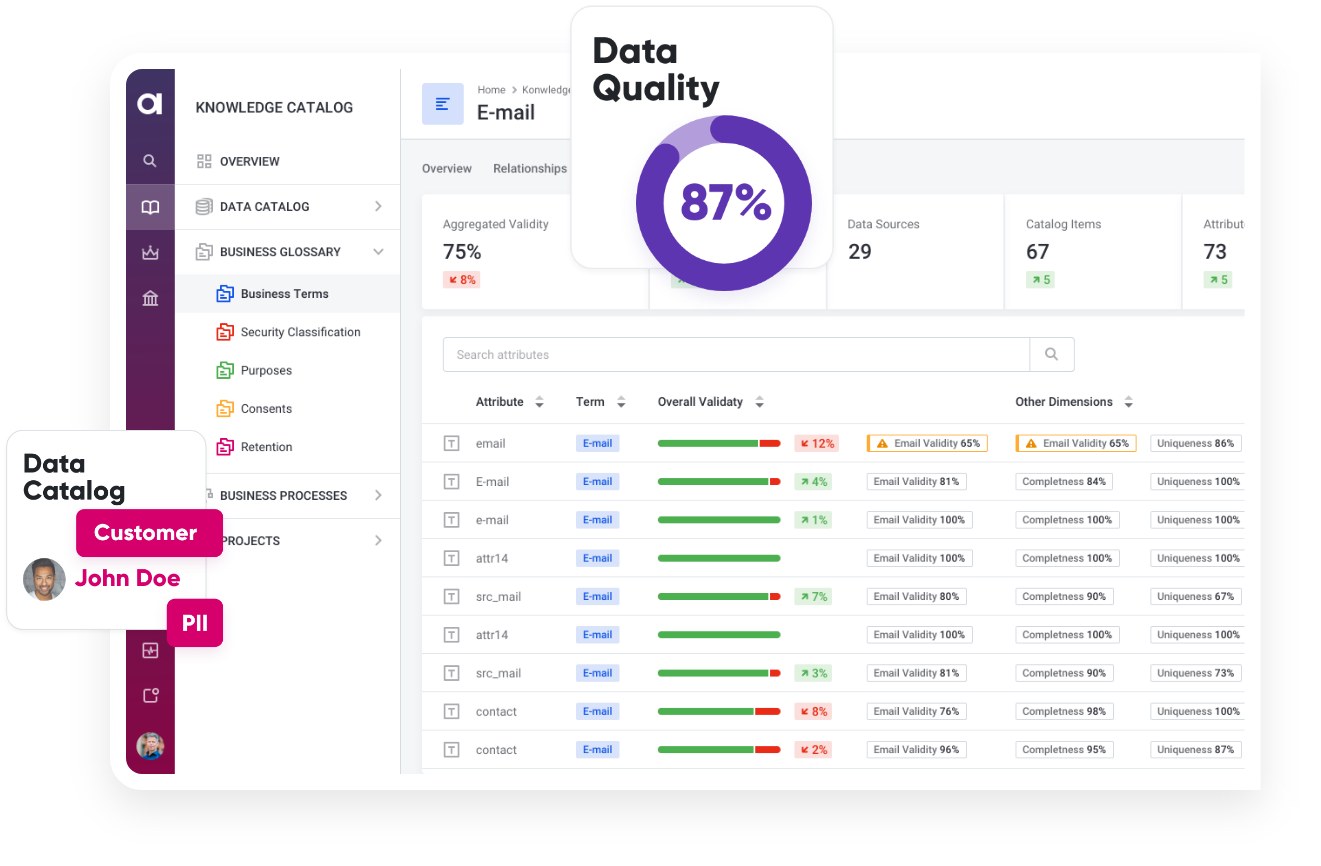Sort by Overall Validaty column arrows
Screen dimensions: 1321x866
click(x=759, y=402)
